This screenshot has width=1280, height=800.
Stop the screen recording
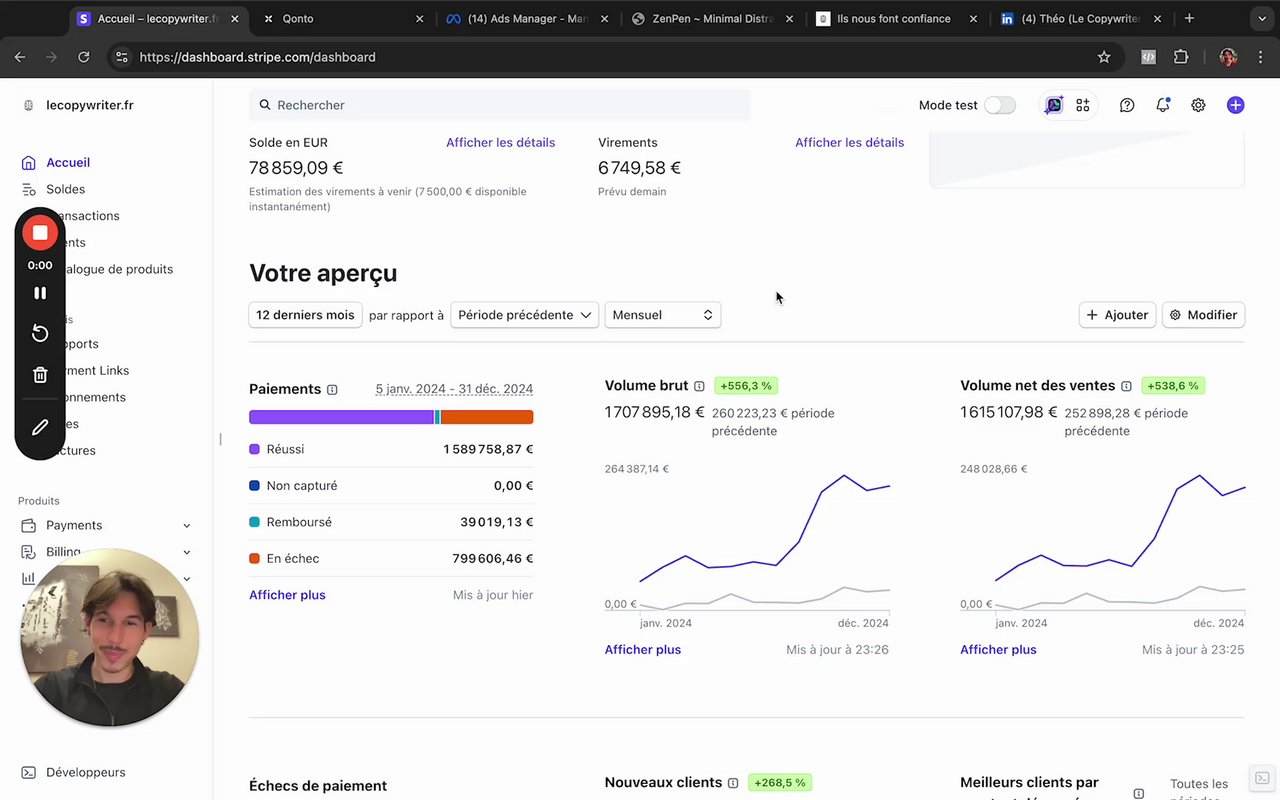tap(40, 233)
